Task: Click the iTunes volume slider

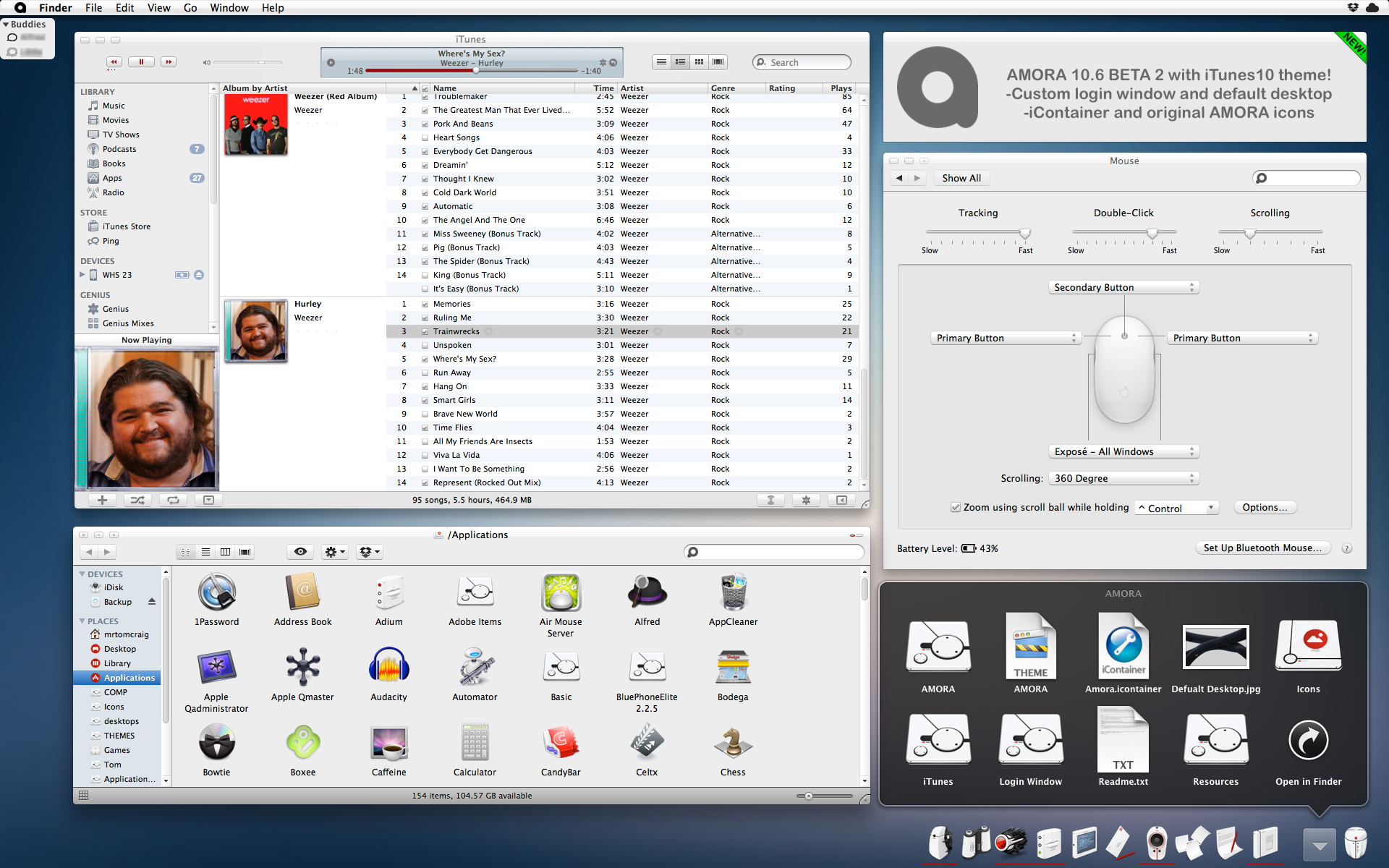Action: tap(248, 62)
